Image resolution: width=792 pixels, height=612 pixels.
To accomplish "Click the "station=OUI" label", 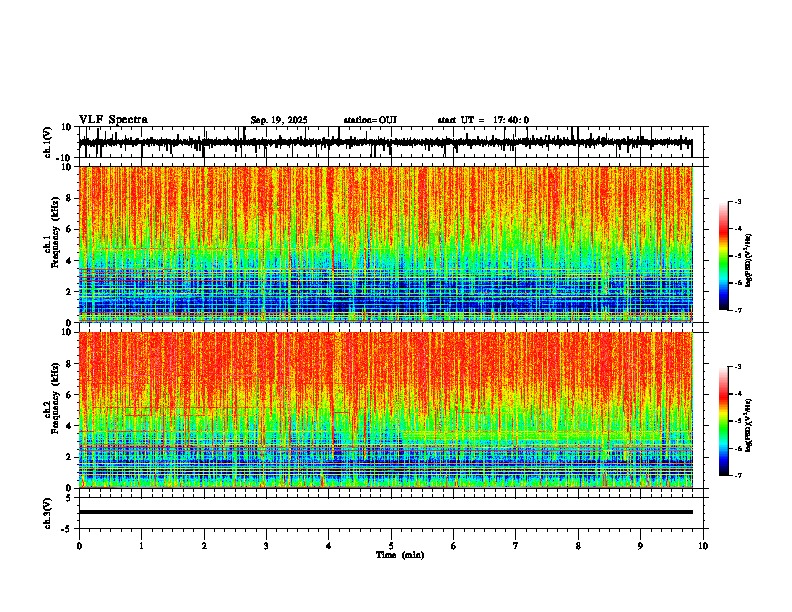I will [x=370, y=120].
